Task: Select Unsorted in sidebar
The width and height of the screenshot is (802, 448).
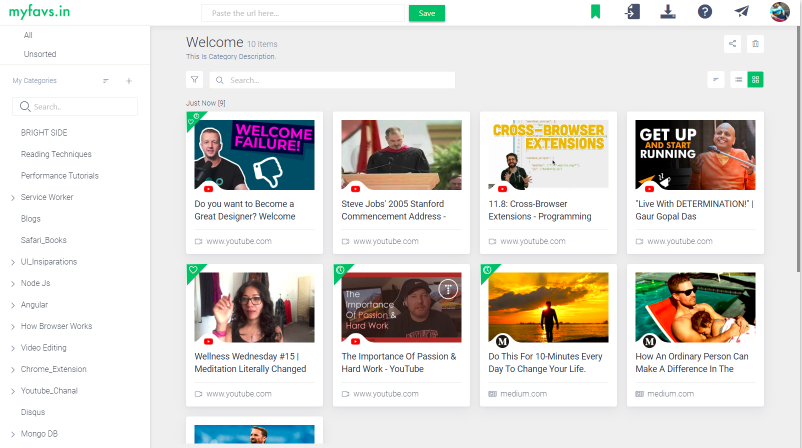Action: coord(40,54)
